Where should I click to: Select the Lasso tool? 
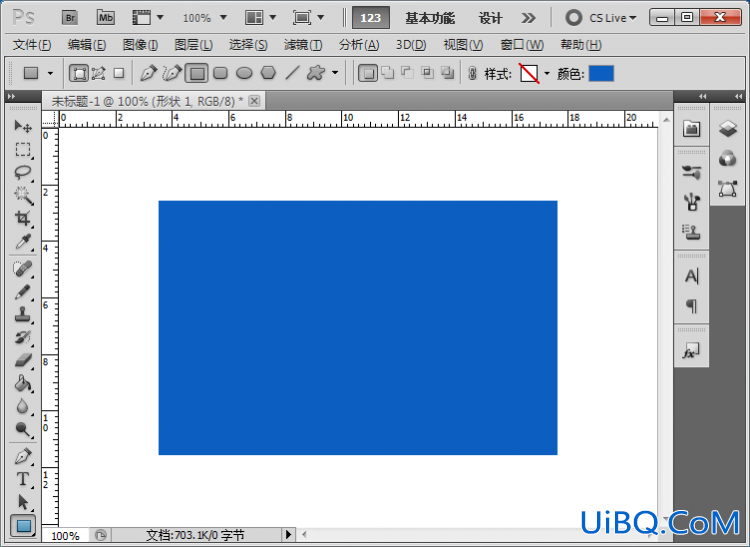22,173
